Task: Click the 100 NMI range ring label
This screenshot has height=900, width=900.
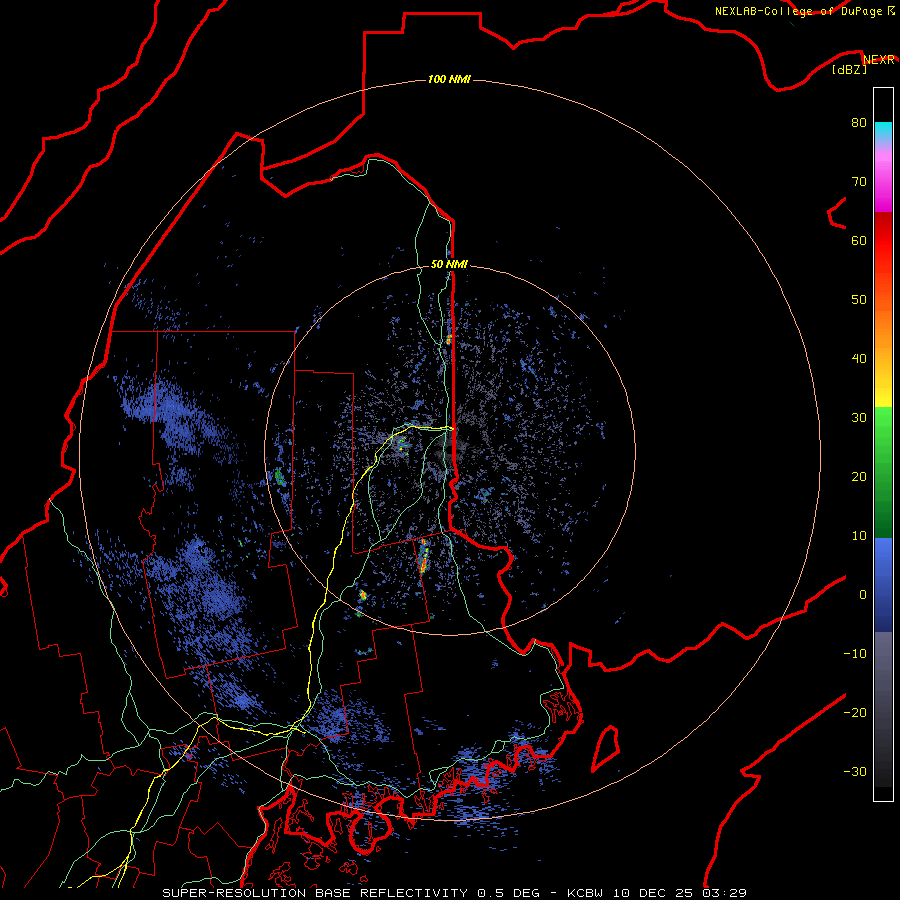Action: [x=449, y=79]
